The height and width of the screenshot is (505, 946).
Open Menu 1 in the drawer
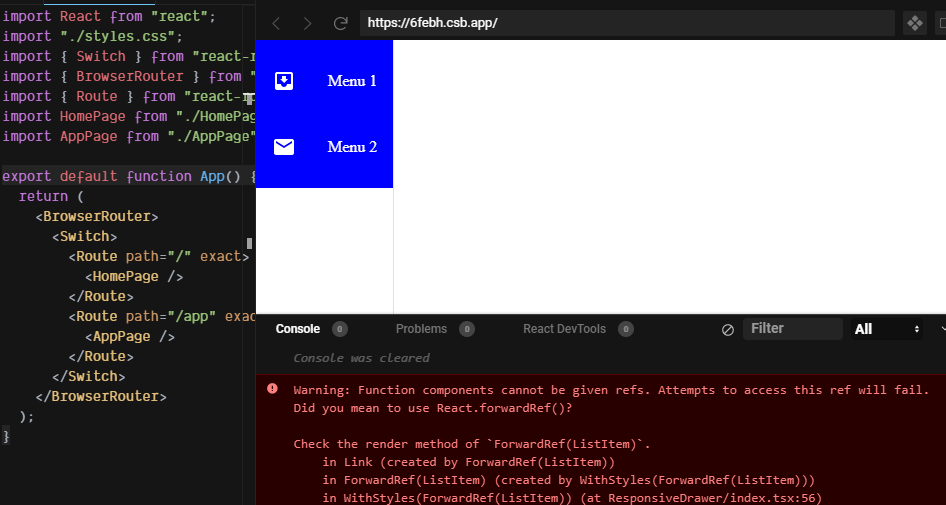[x=325, y=81]
